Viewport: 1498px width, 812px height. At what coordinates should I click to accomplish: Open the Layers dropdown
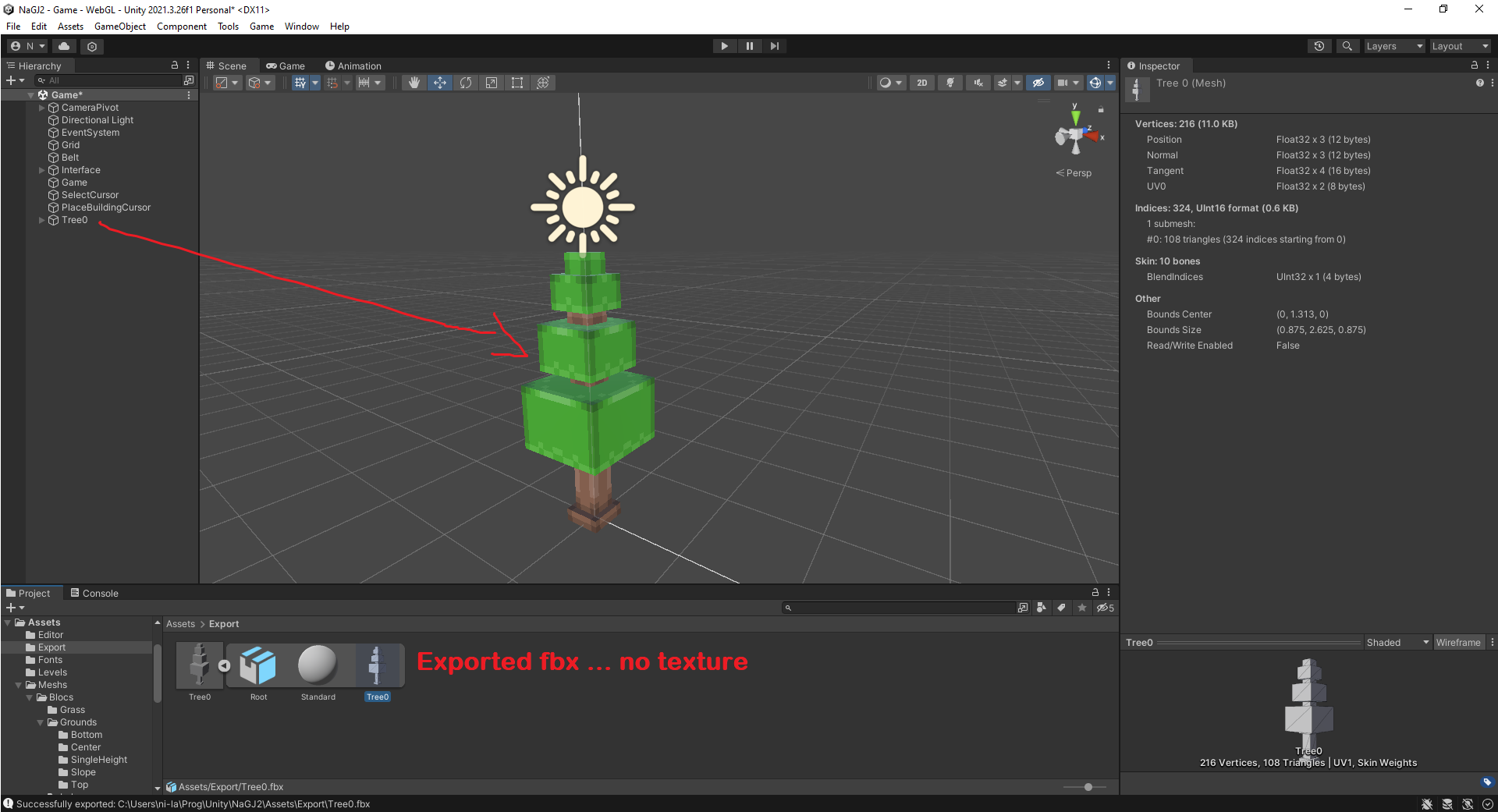[x=1394, y=46]
